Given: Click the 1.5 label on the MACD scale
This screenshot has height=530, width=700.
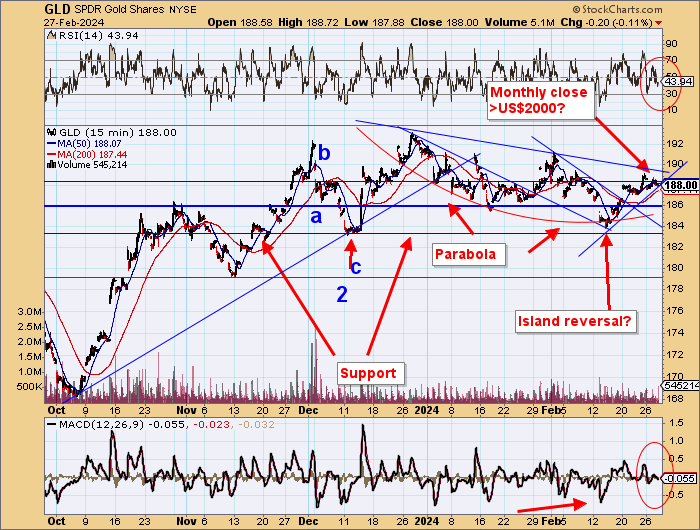Looking at the screenshot, I should tap(677, 422).
